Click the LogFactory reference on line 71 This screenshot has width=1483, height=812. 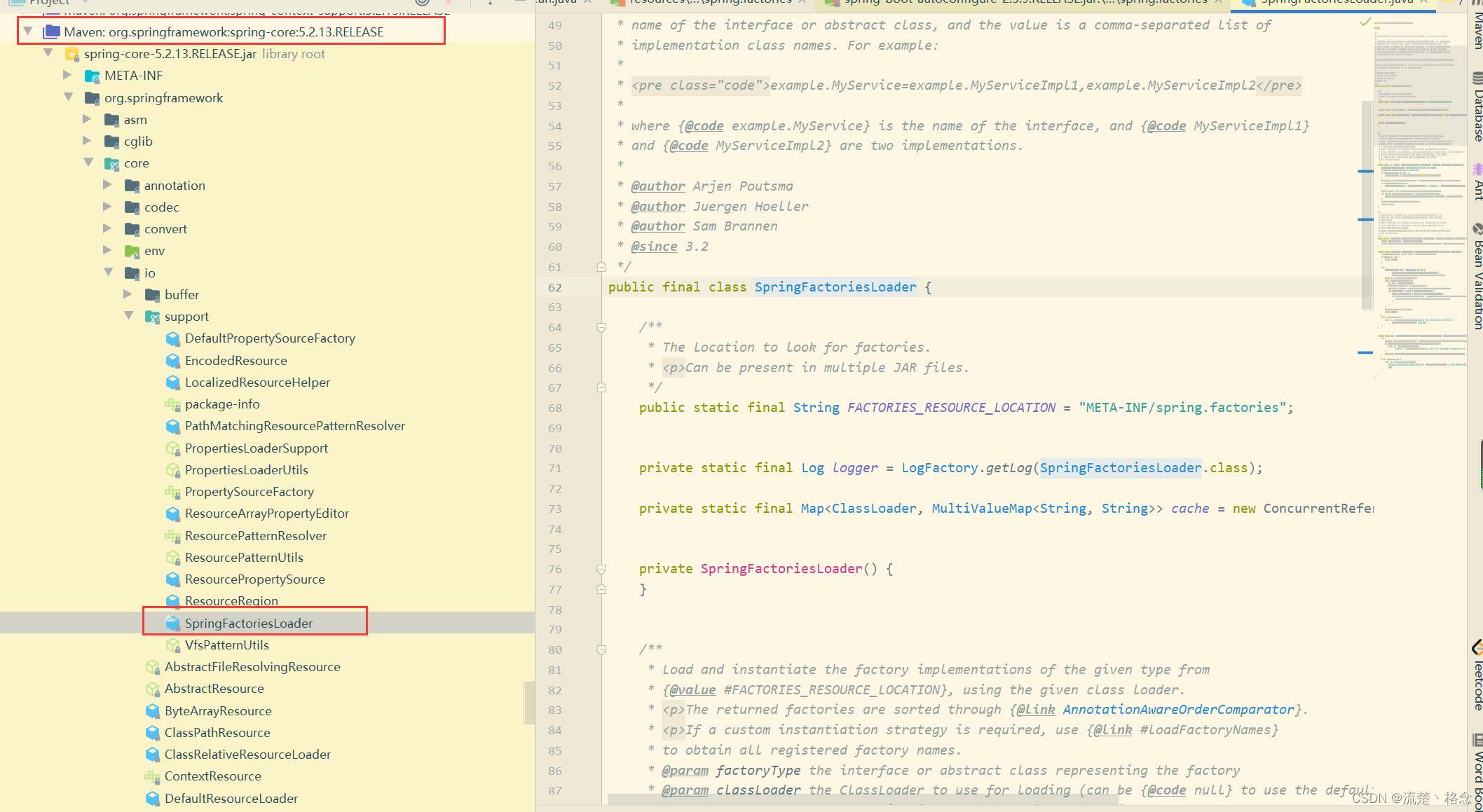tap(939, 468)
